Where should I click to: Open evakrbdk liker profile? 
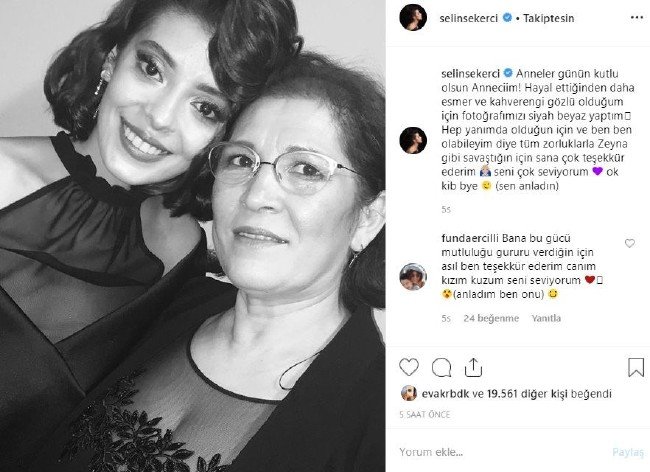tap(445, 394)
